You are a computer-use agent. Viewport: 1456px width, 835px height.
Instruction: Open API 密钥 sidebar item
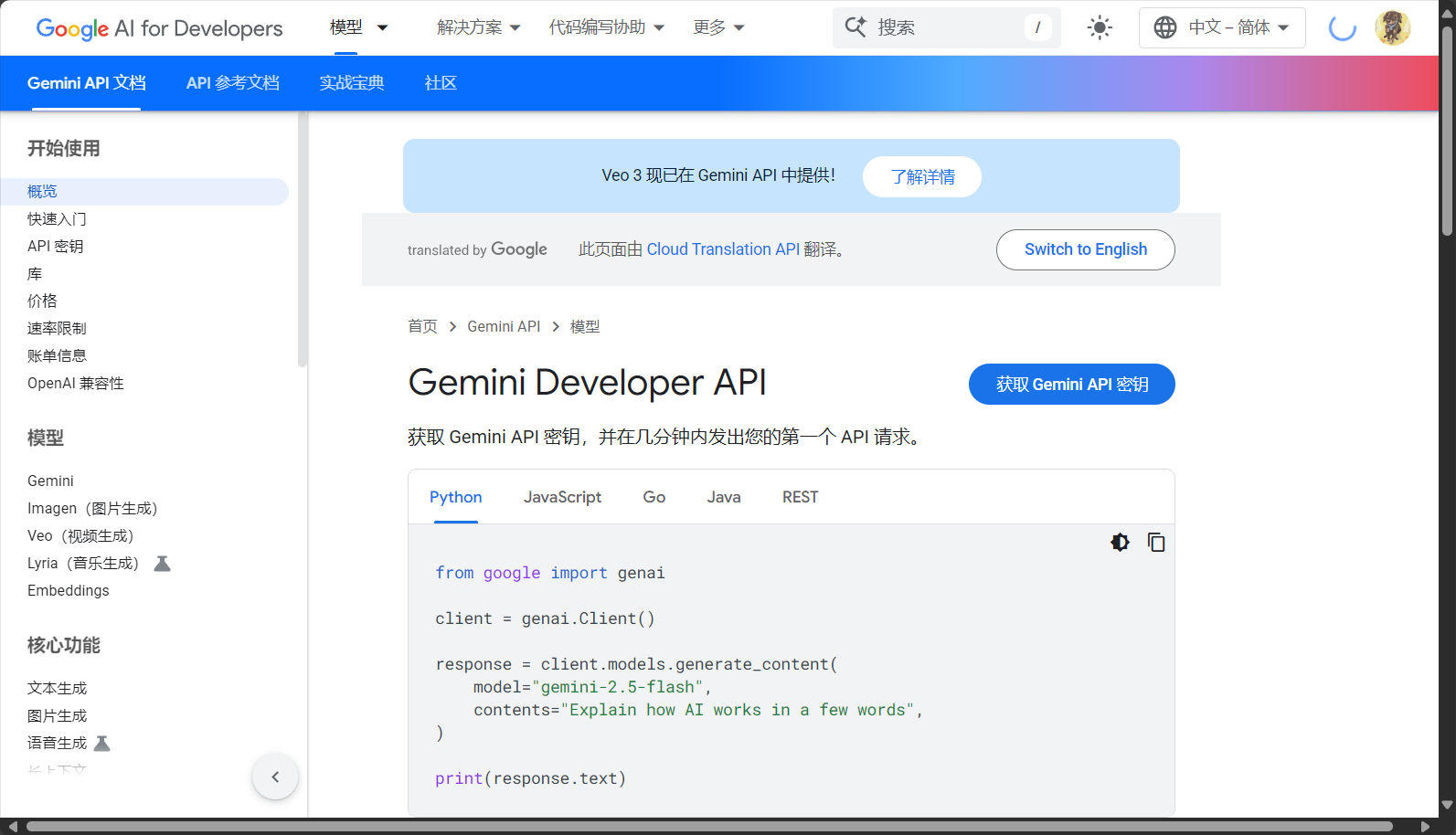click(56, 247)
